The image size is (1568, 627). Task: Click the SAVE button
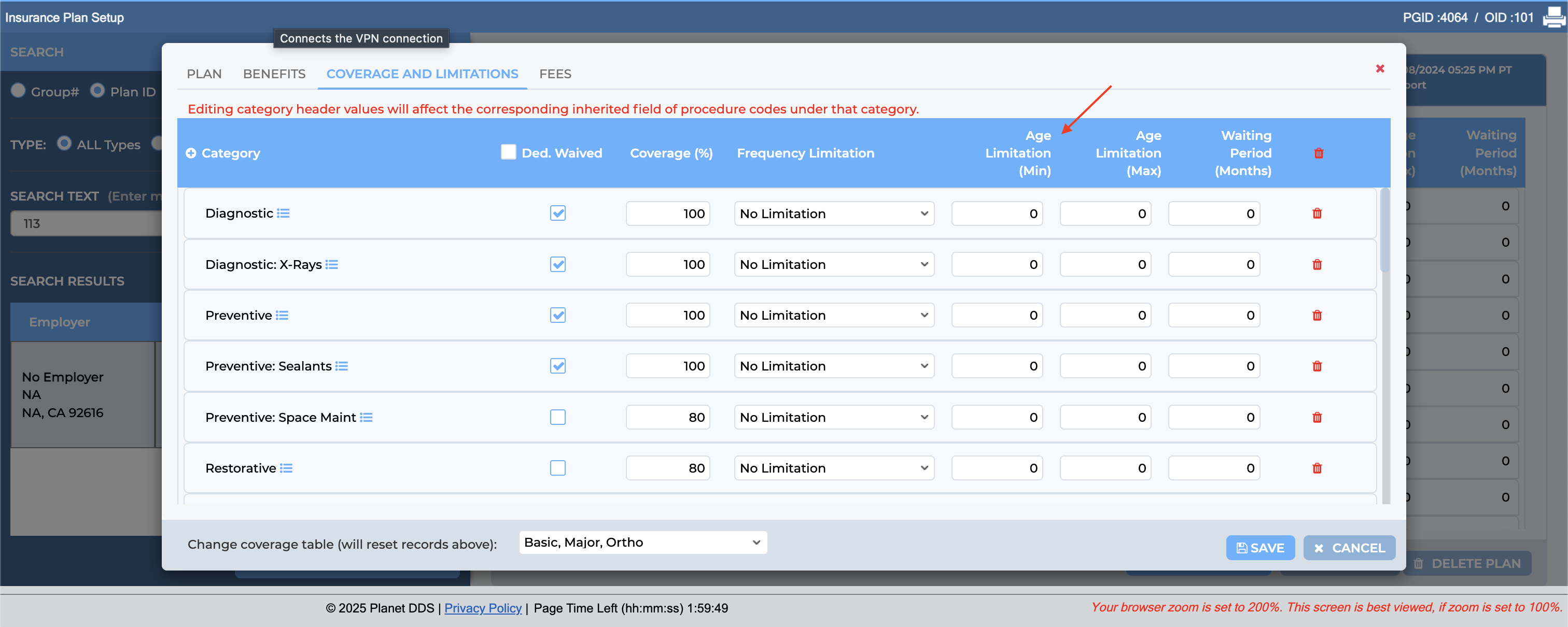(x=1260, y=548)
